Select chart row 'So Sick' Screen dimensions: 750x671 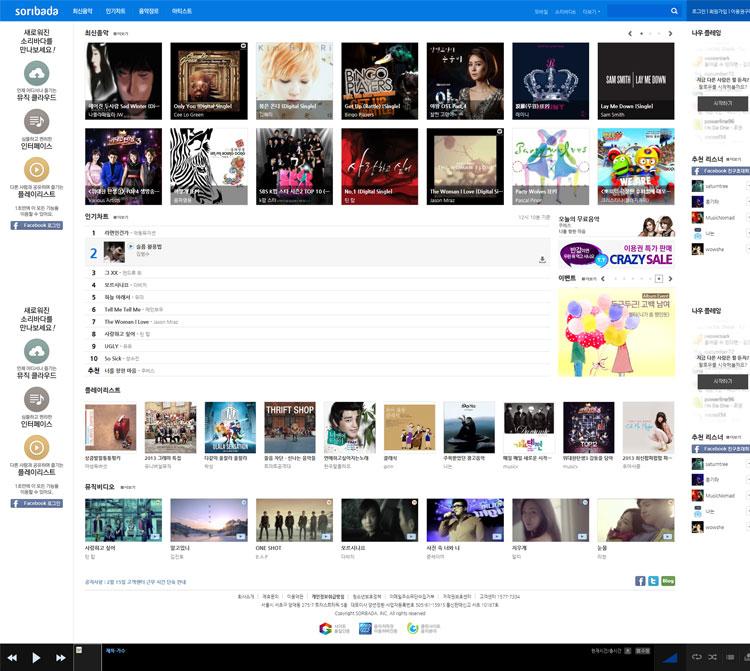pyautogui.click(x=318, y=358)
